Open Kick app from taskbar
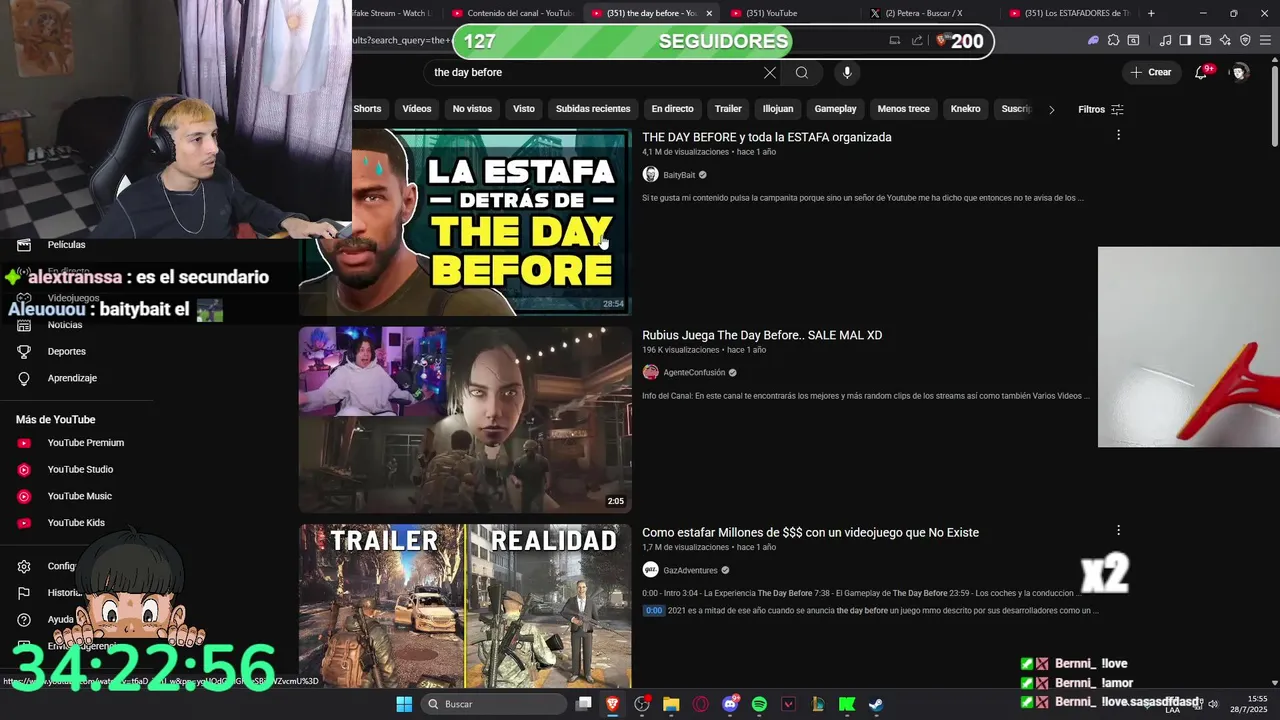The width and height of the screenshot is (1280, 720). coord(847,704)
